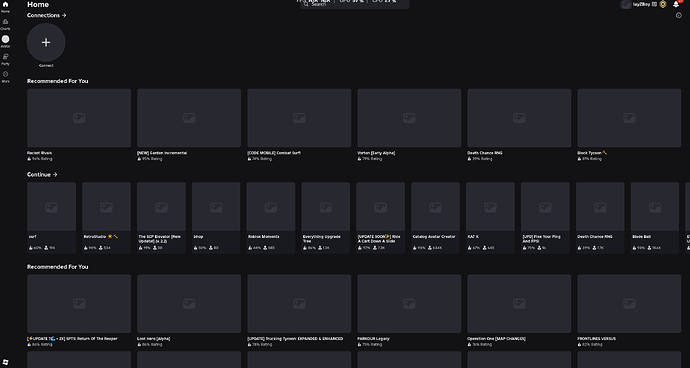Open the Death Chance RNG recommended thumbnail

coord(519,118)
